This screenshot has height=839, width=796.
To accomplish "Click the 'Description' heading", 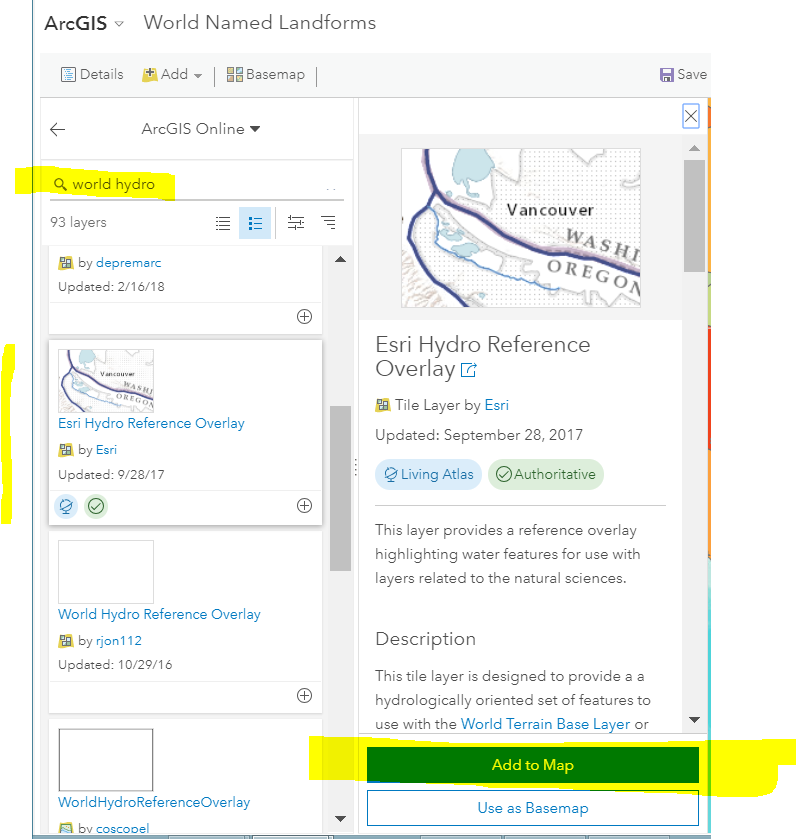I will point(426,639).
